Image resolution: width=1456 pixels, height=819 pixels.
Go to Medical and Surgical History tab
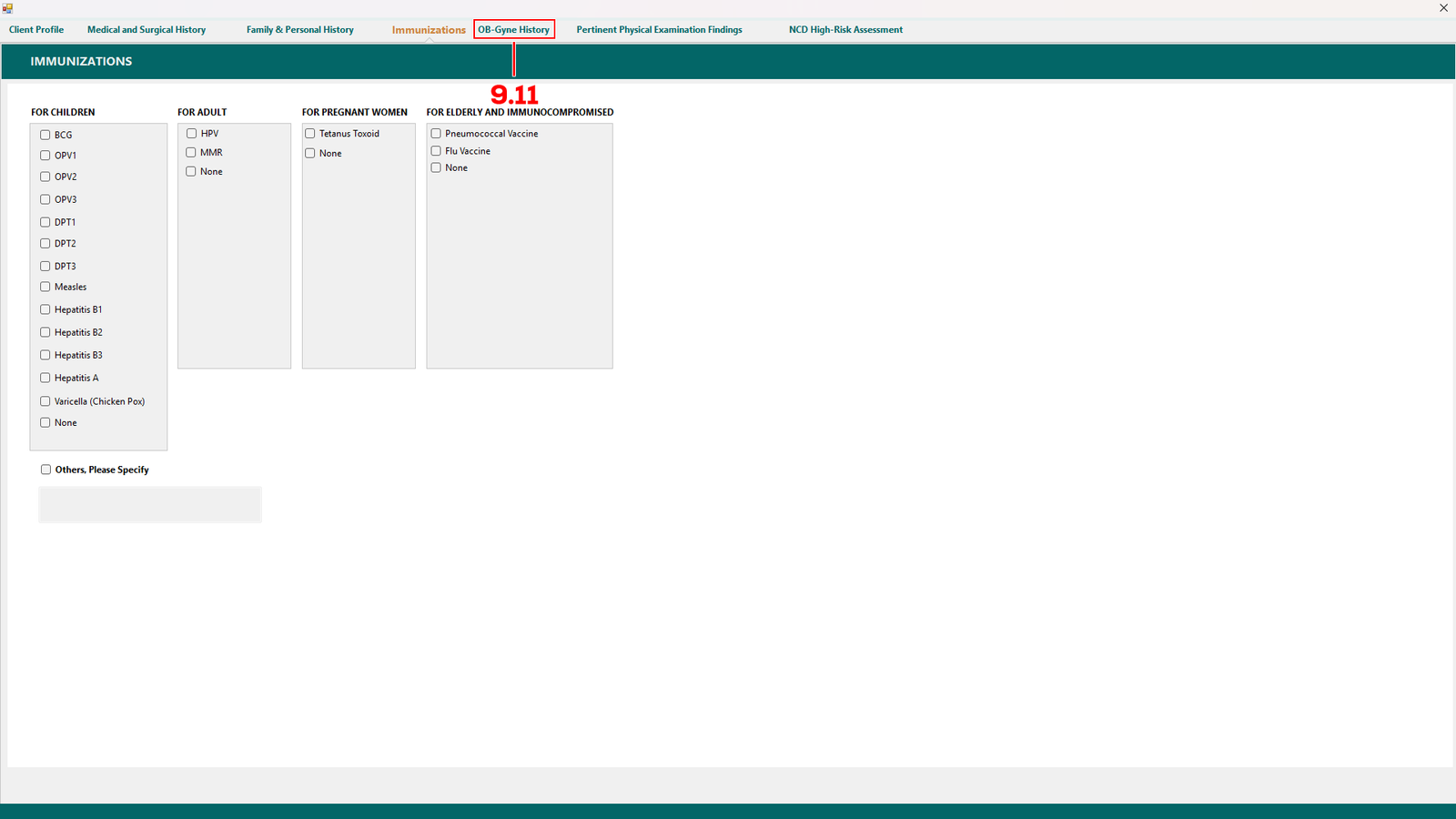pyautogui.click(x=147, y=30)
